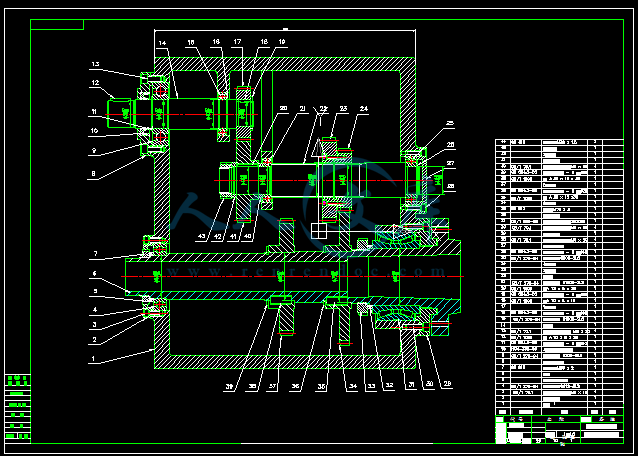638x456 pixels.
Task: Click callout label 10
Action: click(x=94, y=131)
